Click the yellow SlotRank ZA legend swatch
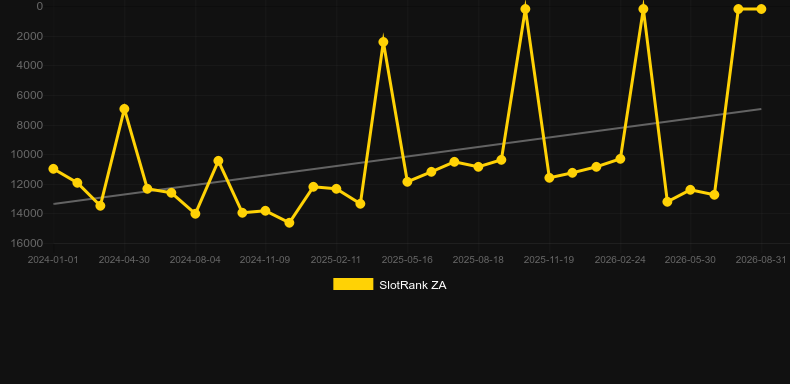Image resolution: width=790 pixels, height=384 pixels. click(353, 284)
